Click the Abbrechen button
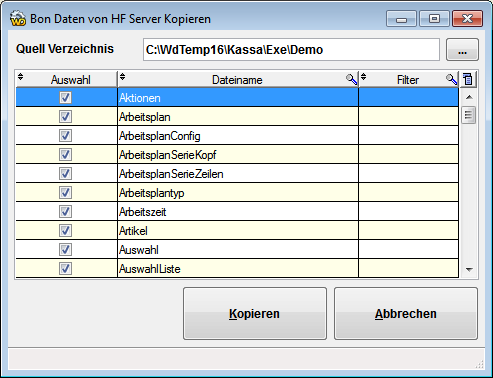Screen dimensions: 493x378 pos(406,314)
